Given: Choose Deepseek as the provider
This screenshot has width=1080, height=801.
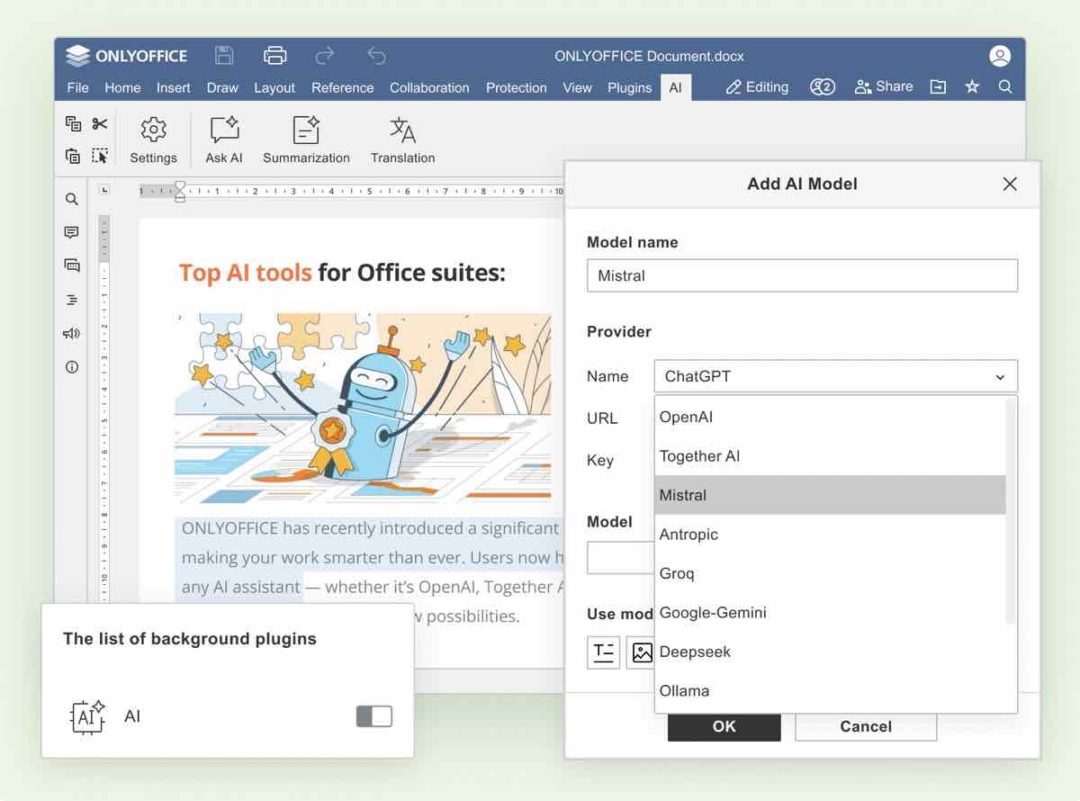Looking at the screenshot, I should tap(695, 651).
